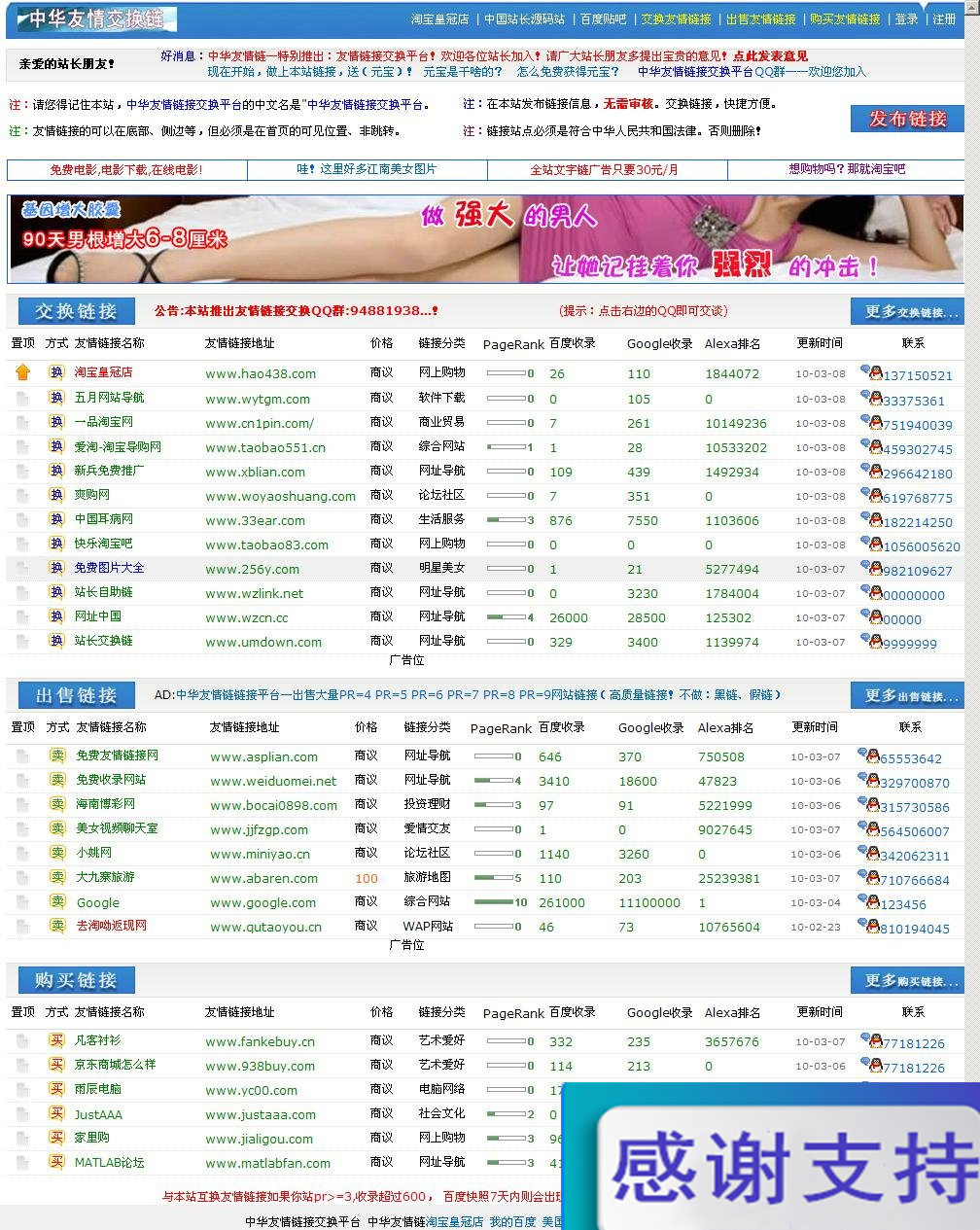Click the 买 icon beside MATLAB论坛
This screenshot has width=980, height=1230.
[56, 1162]
